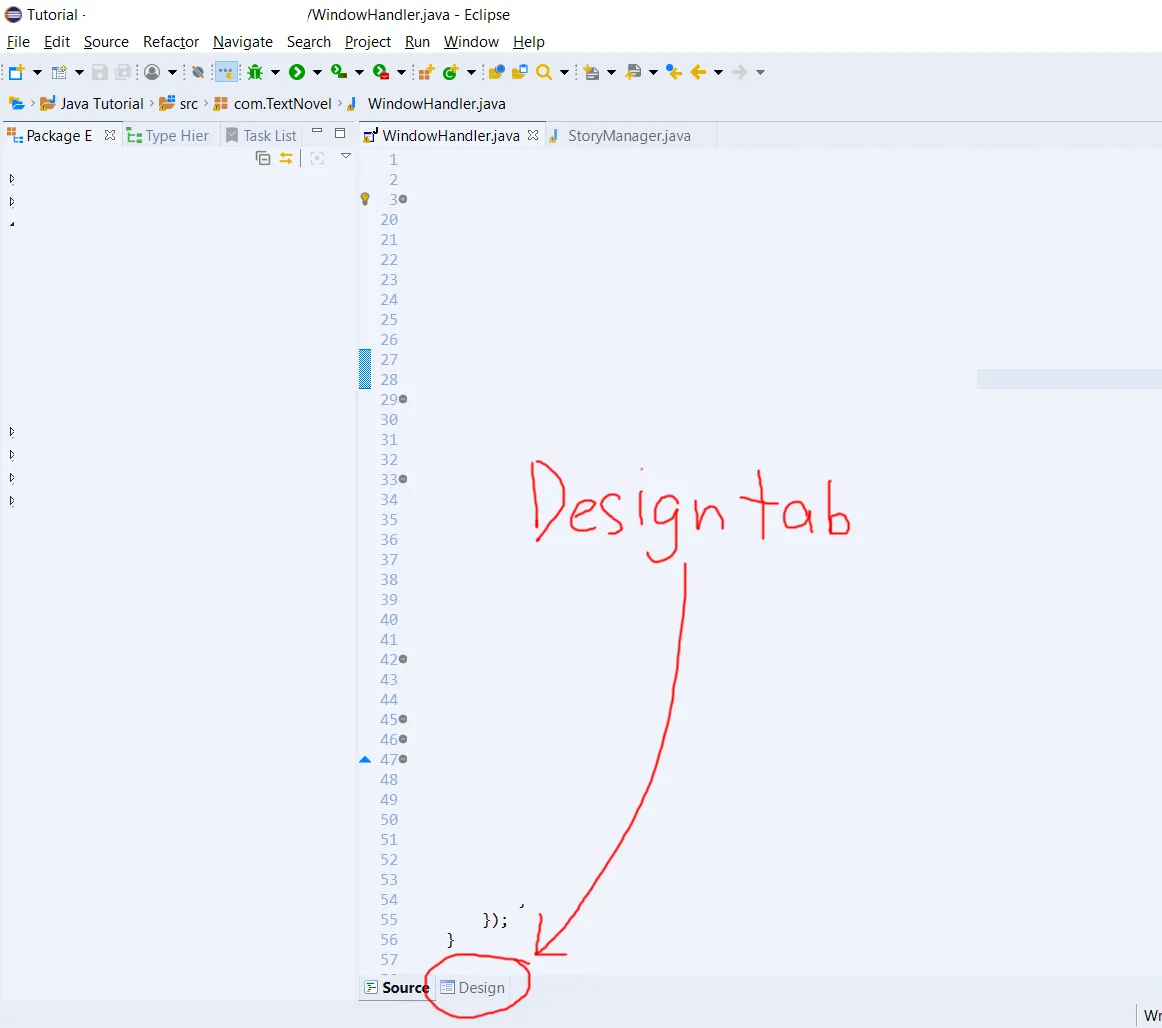Click the New file wizard icon
This screenshot has height=1028, width=1162.
click(x=16, y=72)
